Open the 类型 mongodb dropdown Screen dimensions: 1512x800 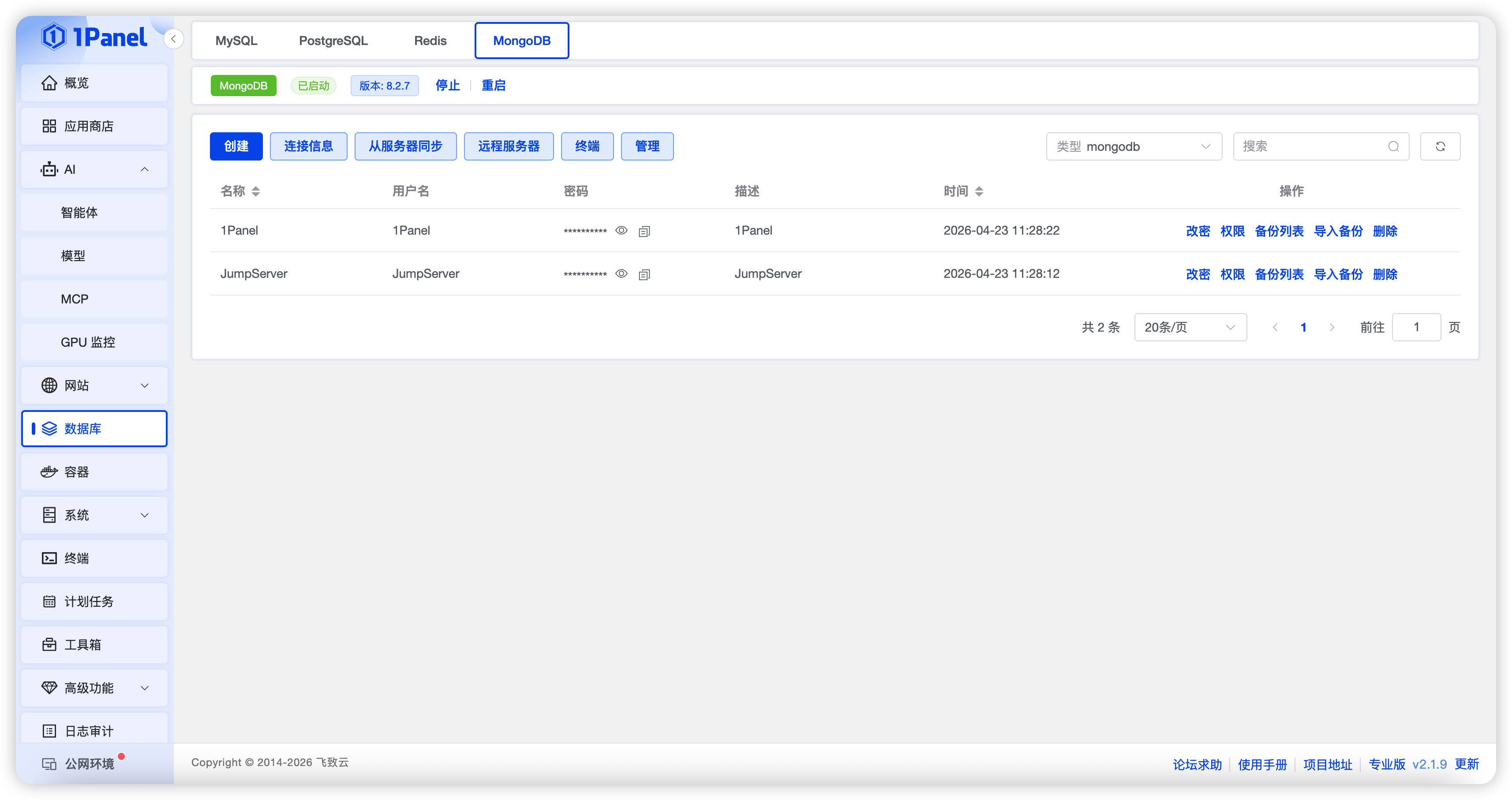point(1134,146)
